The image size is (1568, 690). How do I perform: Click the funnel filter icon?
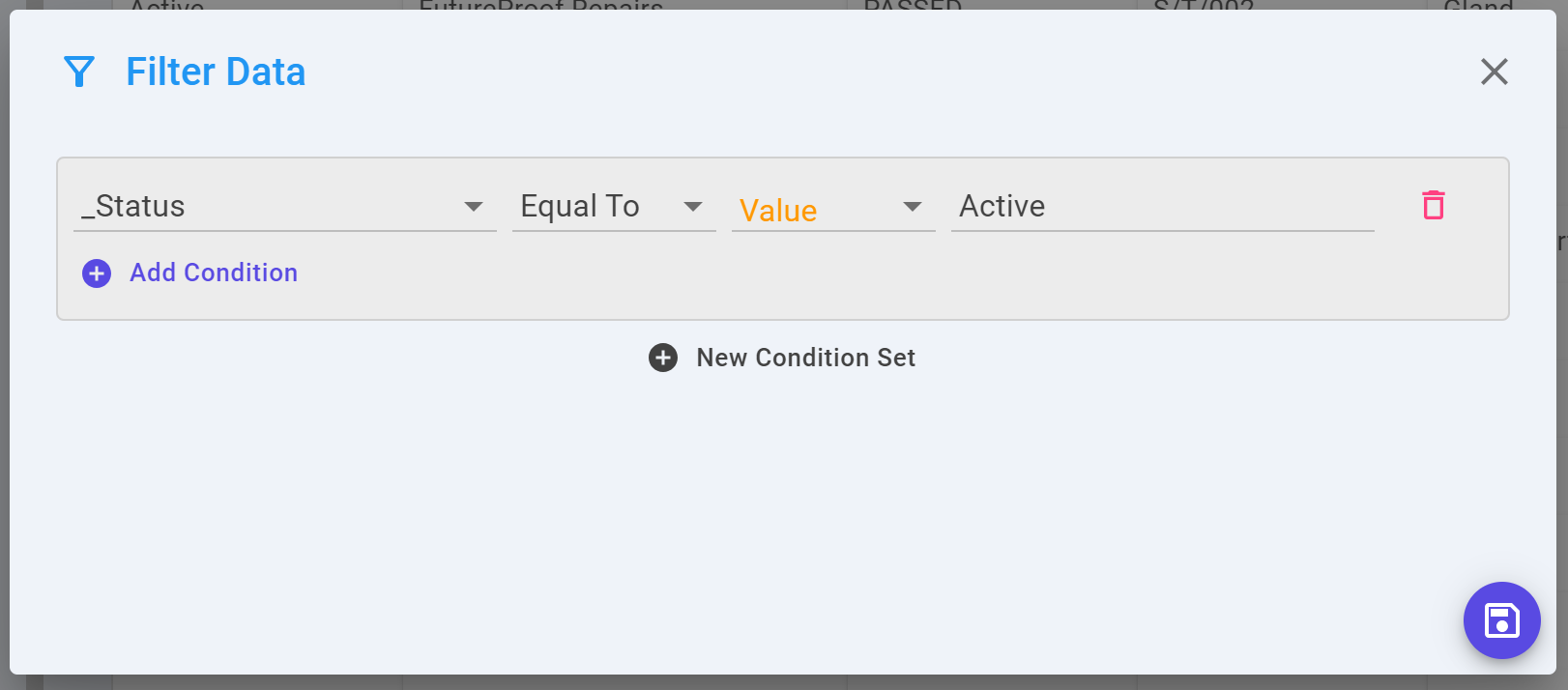click(79, 72)
